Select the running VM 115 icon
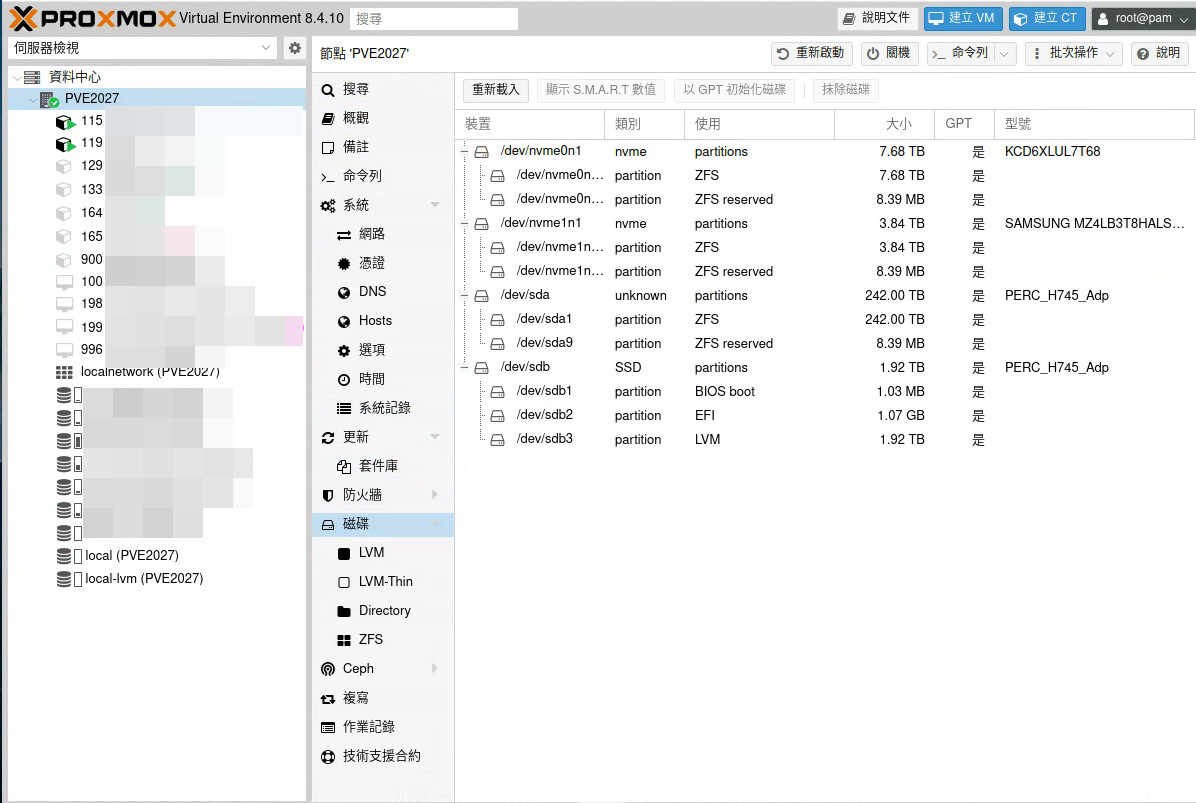Image resolution: width=1196 pixels, height=803 pixels. click(x=65, y=121)
